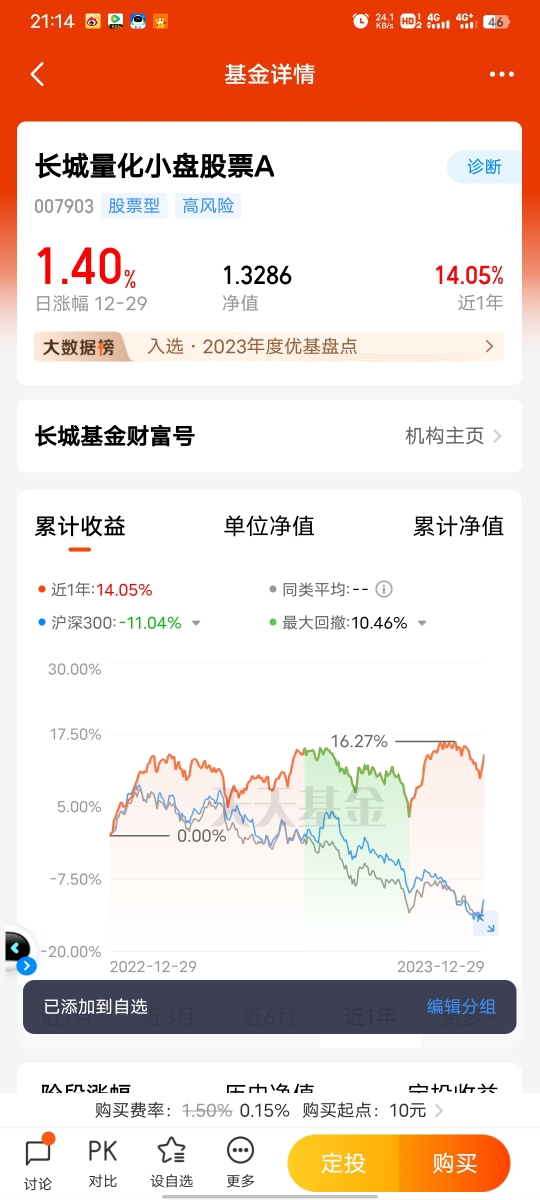
Task: Open the 编辑分组 link in toast
Action: pos(462,1007)
